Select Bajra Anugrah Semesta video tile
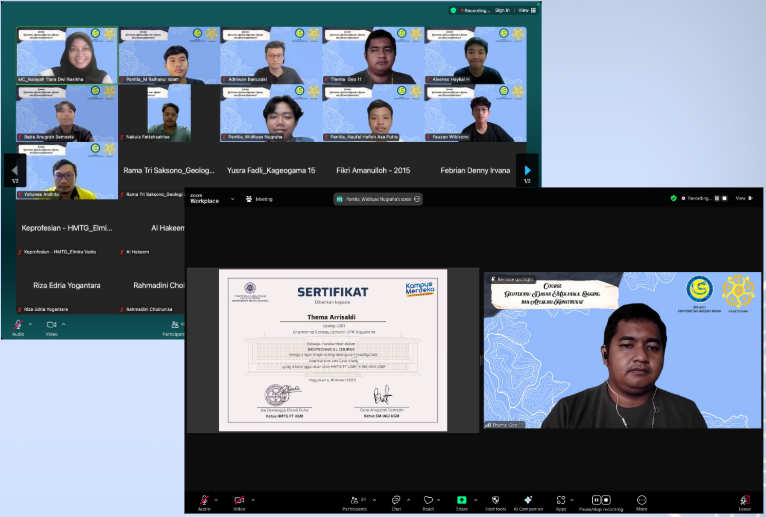This screenshot has height=517, width=766. point(67,113)
